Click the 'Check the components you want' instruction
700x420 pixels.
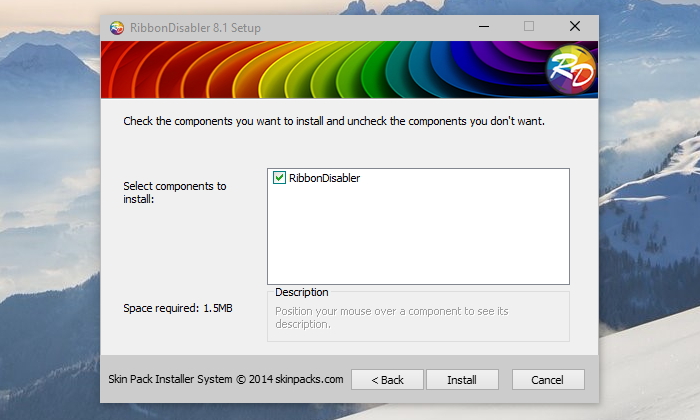[x=334, y=121]
